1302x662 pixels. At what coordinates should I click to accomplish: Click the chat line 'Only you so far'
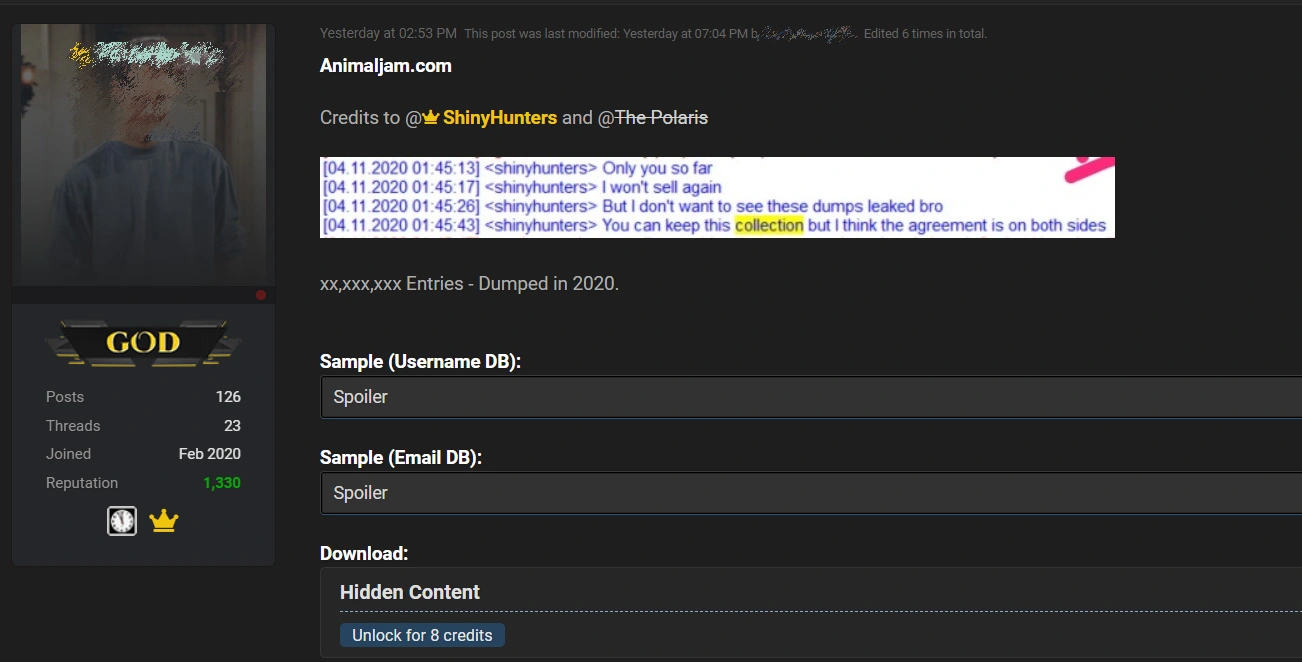[657, 169]
